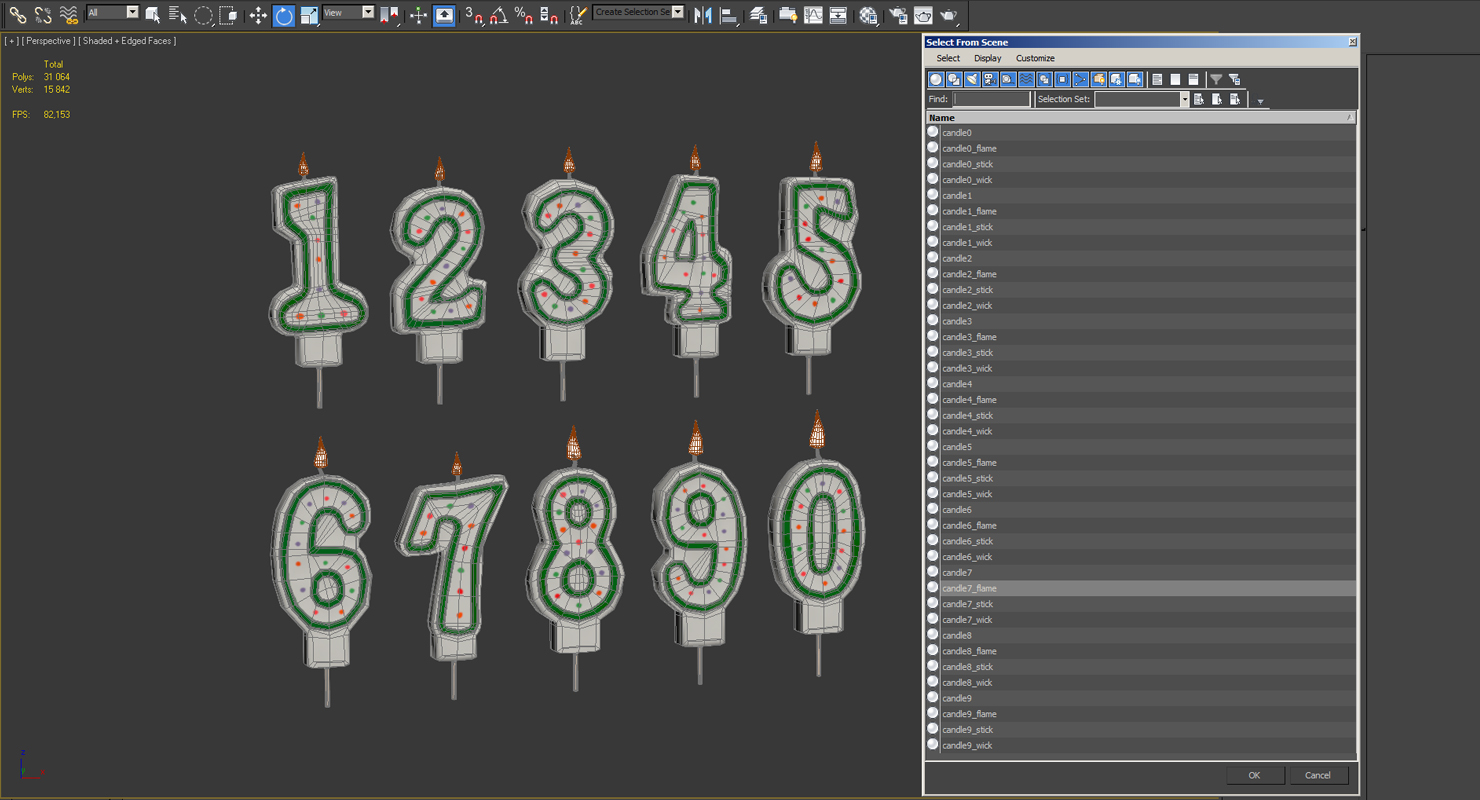Toggle the Keyboard Shortcut Override button
The width and height of the screenshot is (1480, 800).
coord(444,14)
